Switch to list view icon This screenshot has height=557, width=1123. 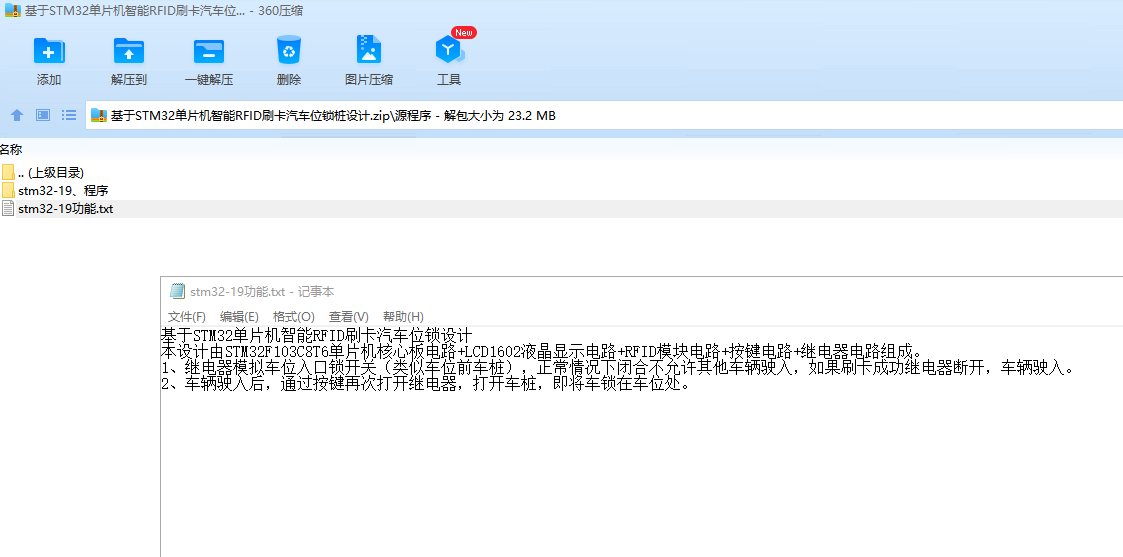69,115
